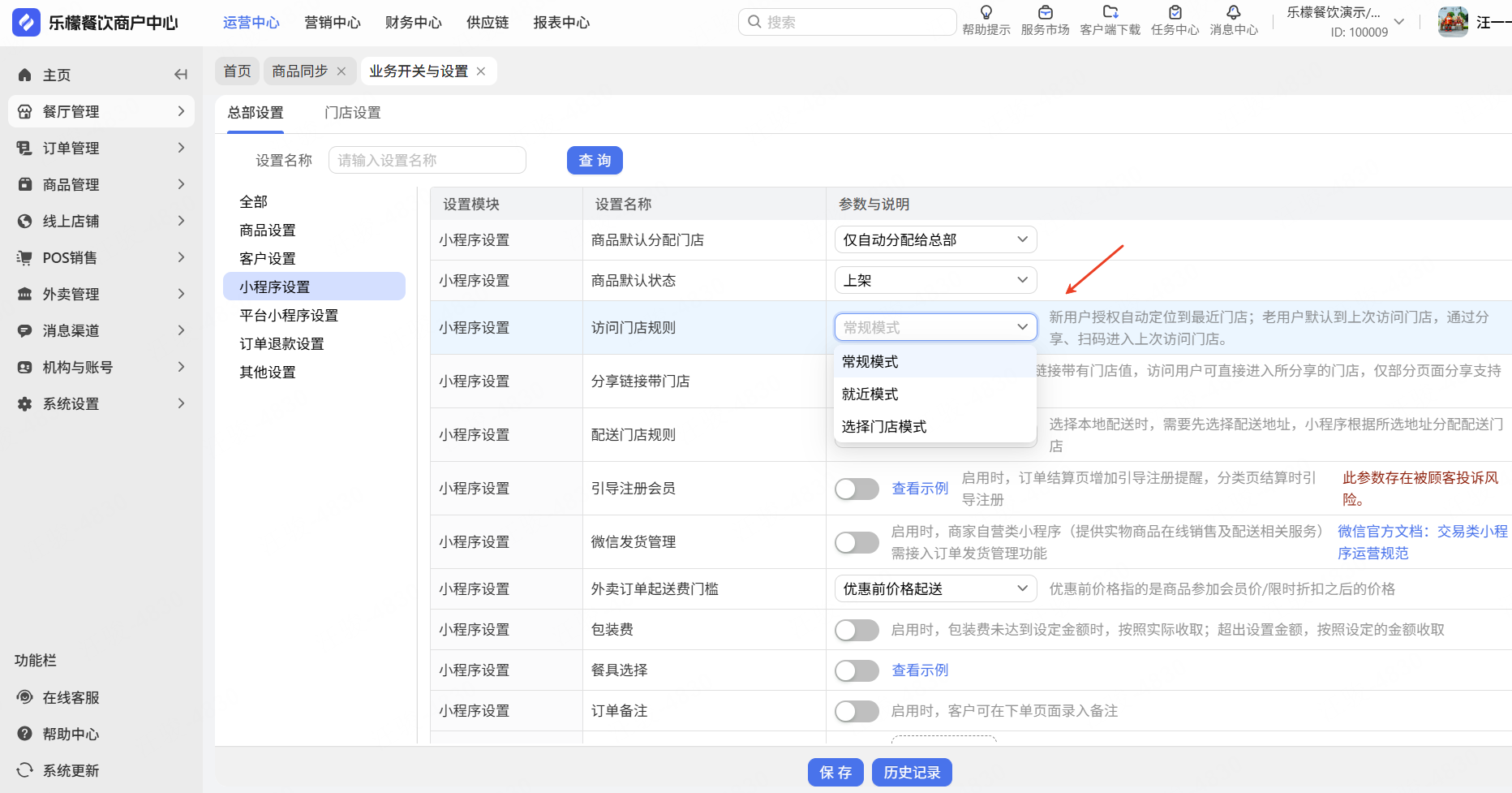Click the 设置名称 input field

[427, 161]
